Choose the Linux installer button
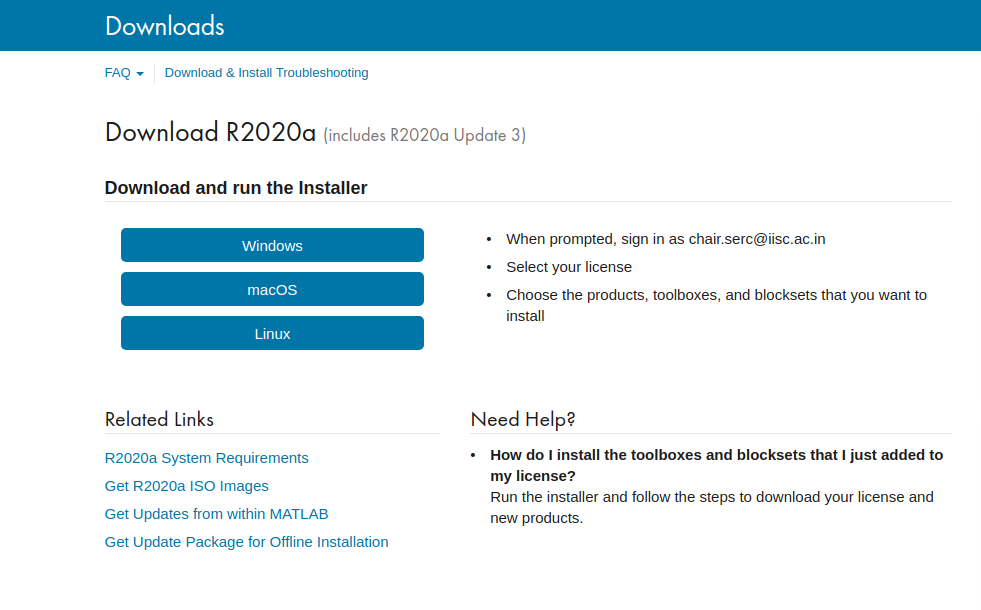The width and height of the screenshot is (981, 610). 272,333
